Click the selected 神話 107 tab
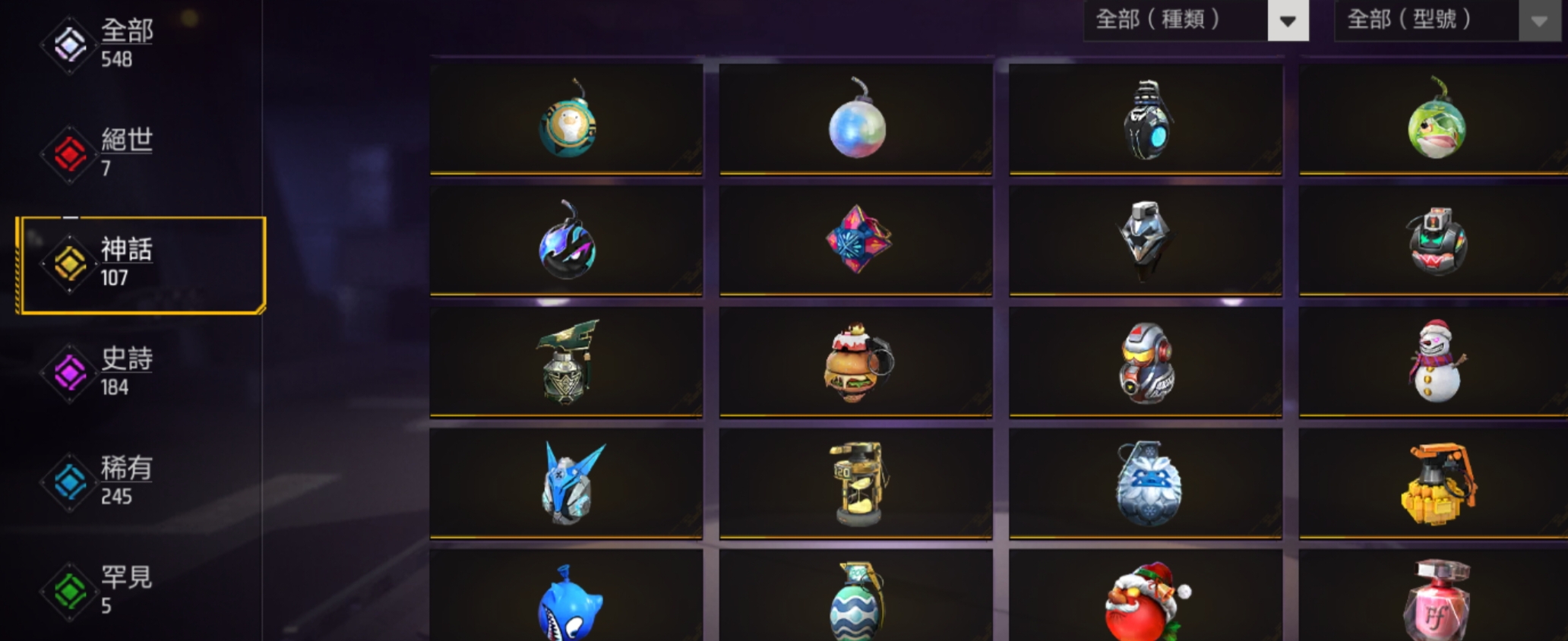1568x641 pixels. pos(141,265)
